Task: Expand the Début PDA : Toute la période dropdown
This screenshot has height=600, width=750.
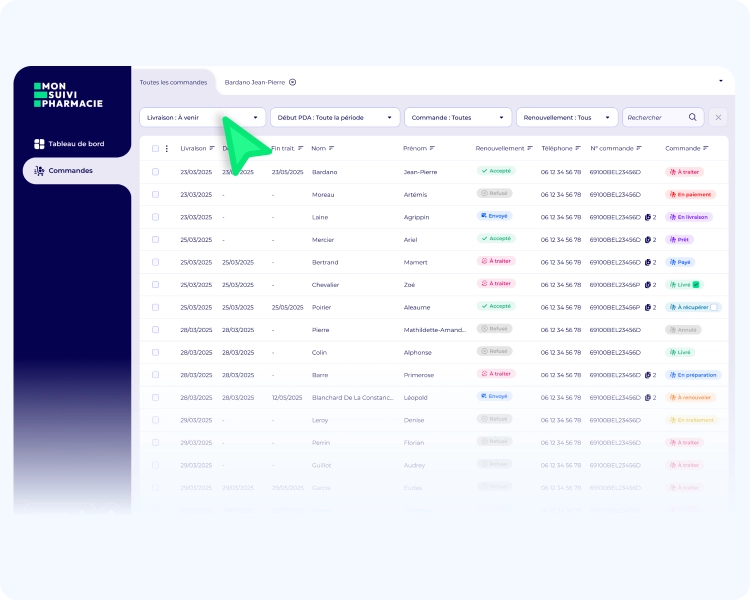Action: pyautogui.click(x=335, y=117)
